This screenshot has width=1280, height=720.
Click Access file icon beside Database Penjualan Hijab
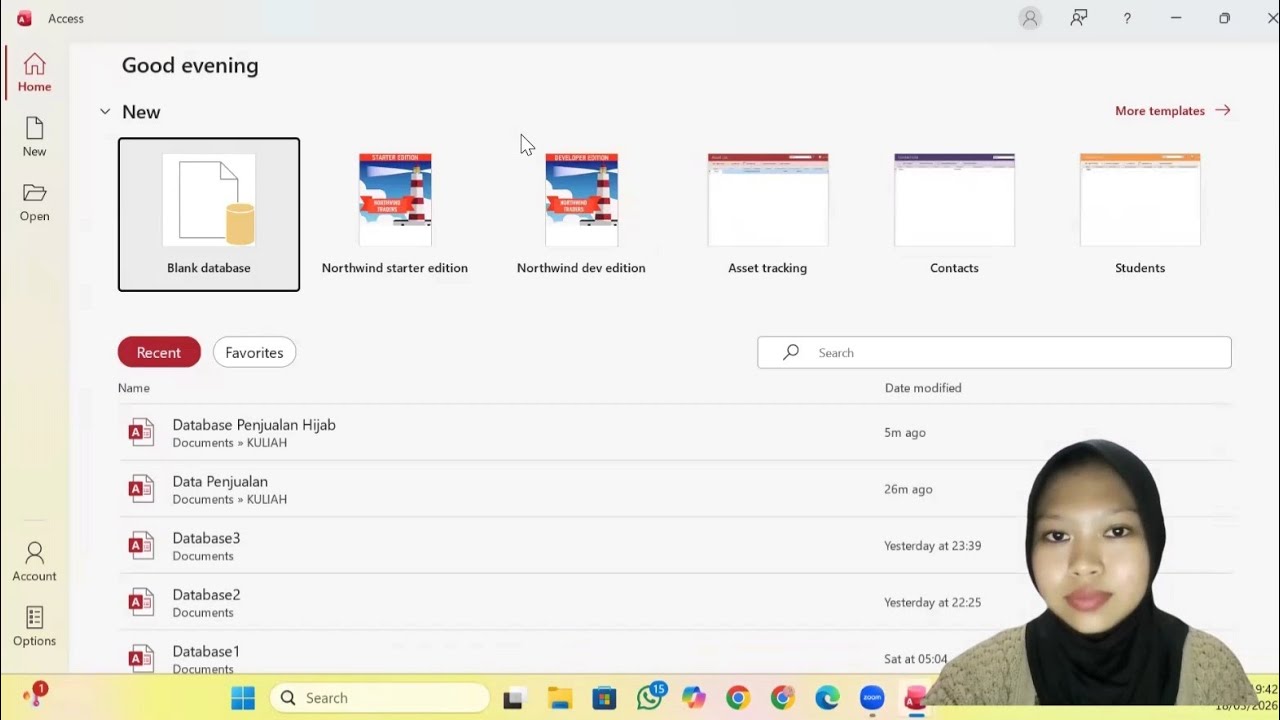141,432
